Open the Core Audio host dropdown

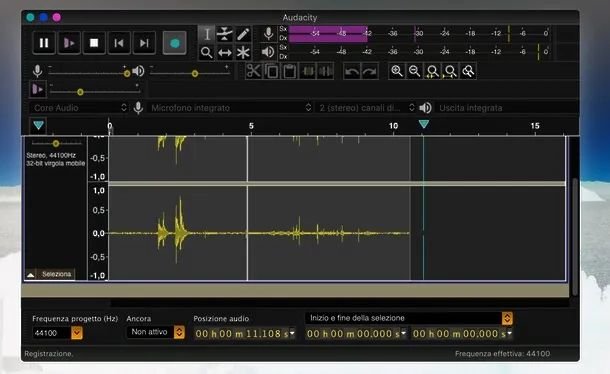(x=79, y=108)
